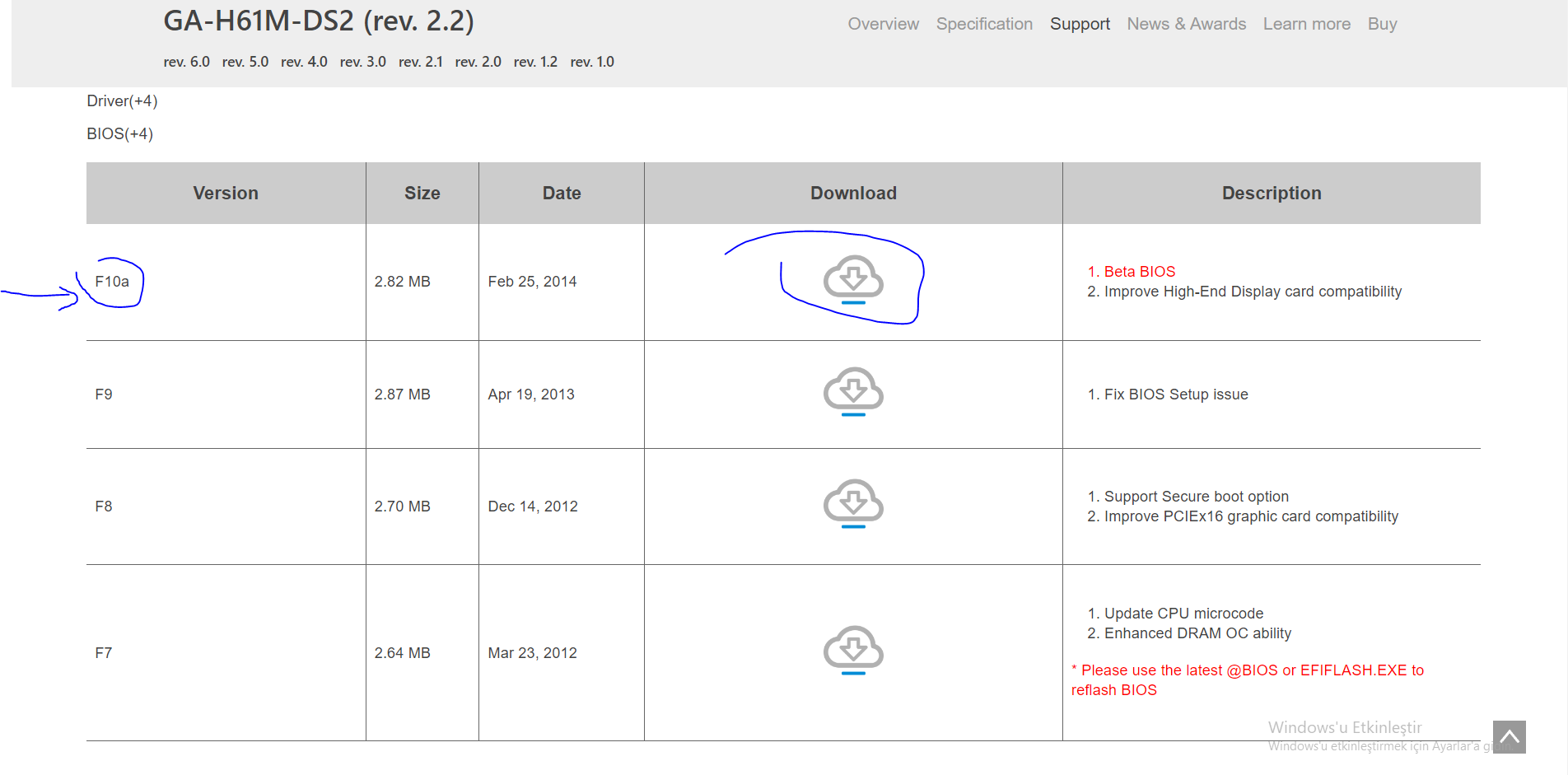This screenshot has height=775, width=1568.
Task: Switch to rev. 3.0 page
Action: [363, 62]
